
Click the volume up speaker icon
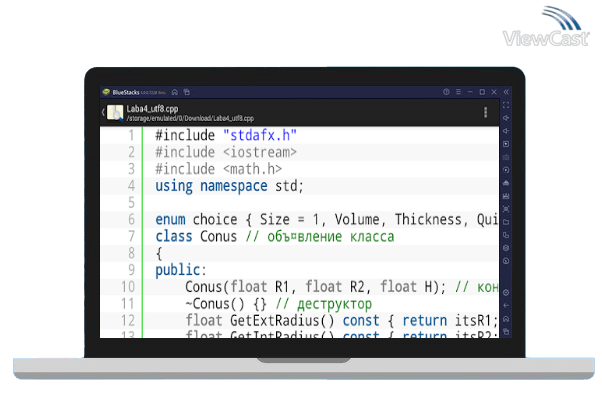tap(506, 118)
